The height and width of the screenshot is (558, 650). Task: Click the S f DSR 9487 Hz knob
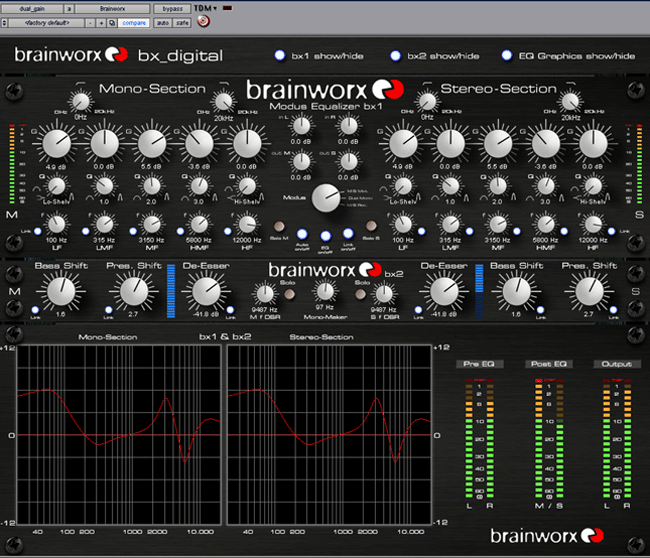(384, 294)
